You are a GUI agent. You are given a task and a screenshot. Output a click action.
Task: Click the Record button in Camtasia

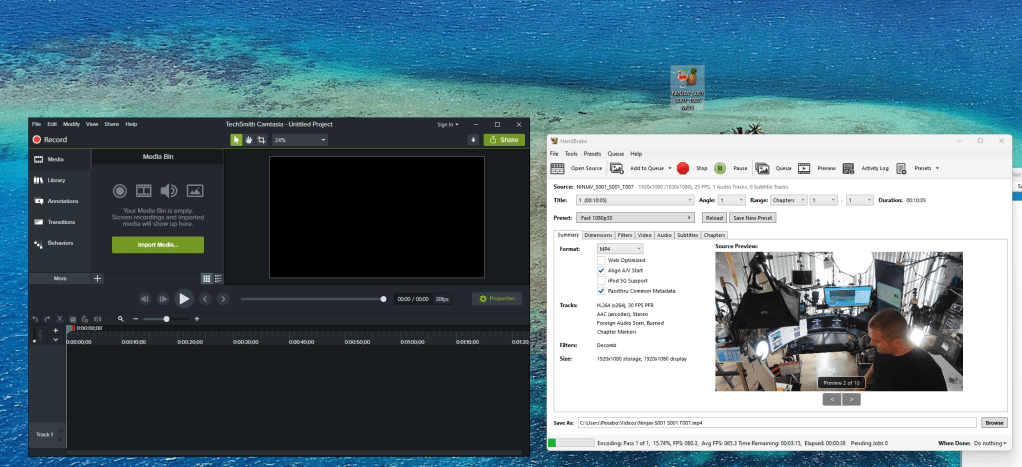click(50, 140)
